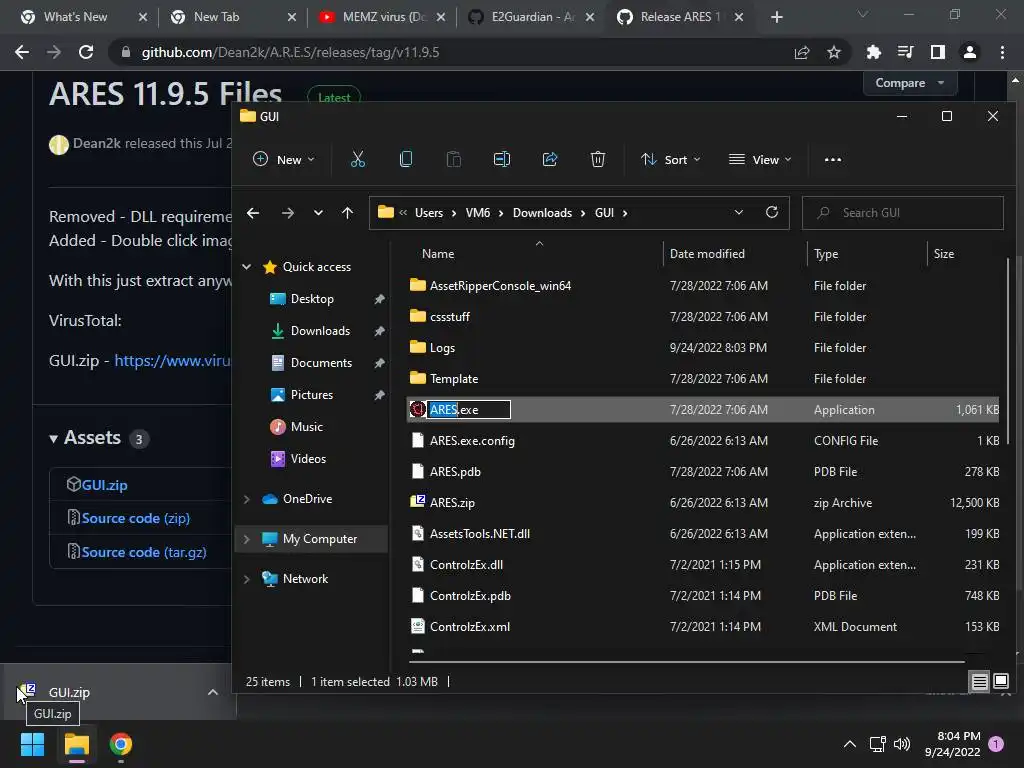Click the Share icon in Explorer toolbar

coord(550,159)
